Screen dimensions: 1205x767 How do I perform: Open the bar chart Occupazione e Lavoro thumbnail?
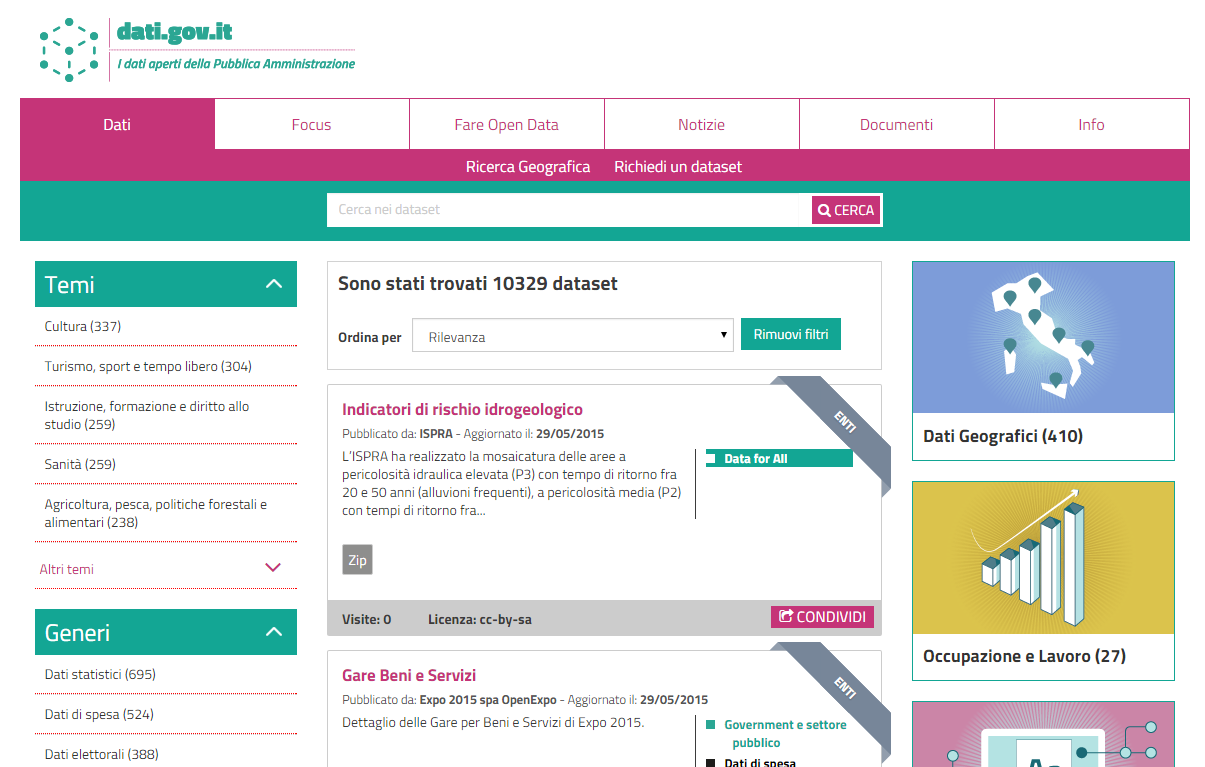1043,557
